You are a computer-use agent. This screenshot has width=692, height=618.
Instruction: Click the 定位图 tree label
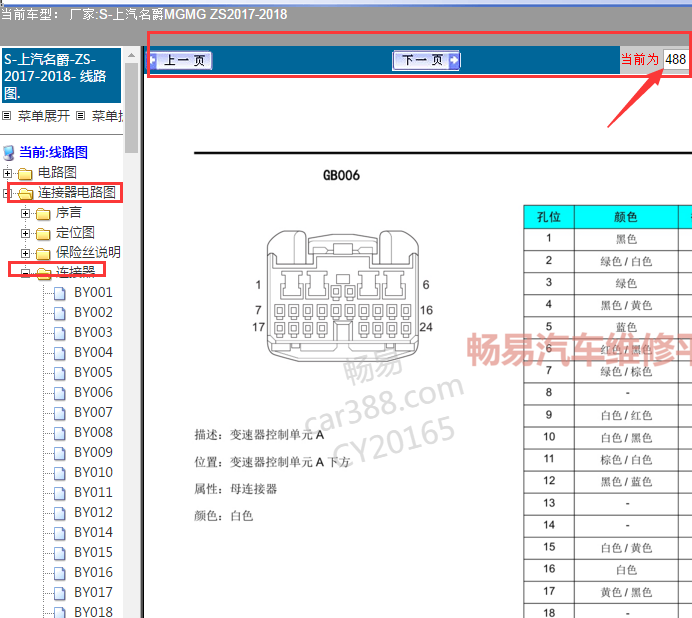(x=75, y=232)
